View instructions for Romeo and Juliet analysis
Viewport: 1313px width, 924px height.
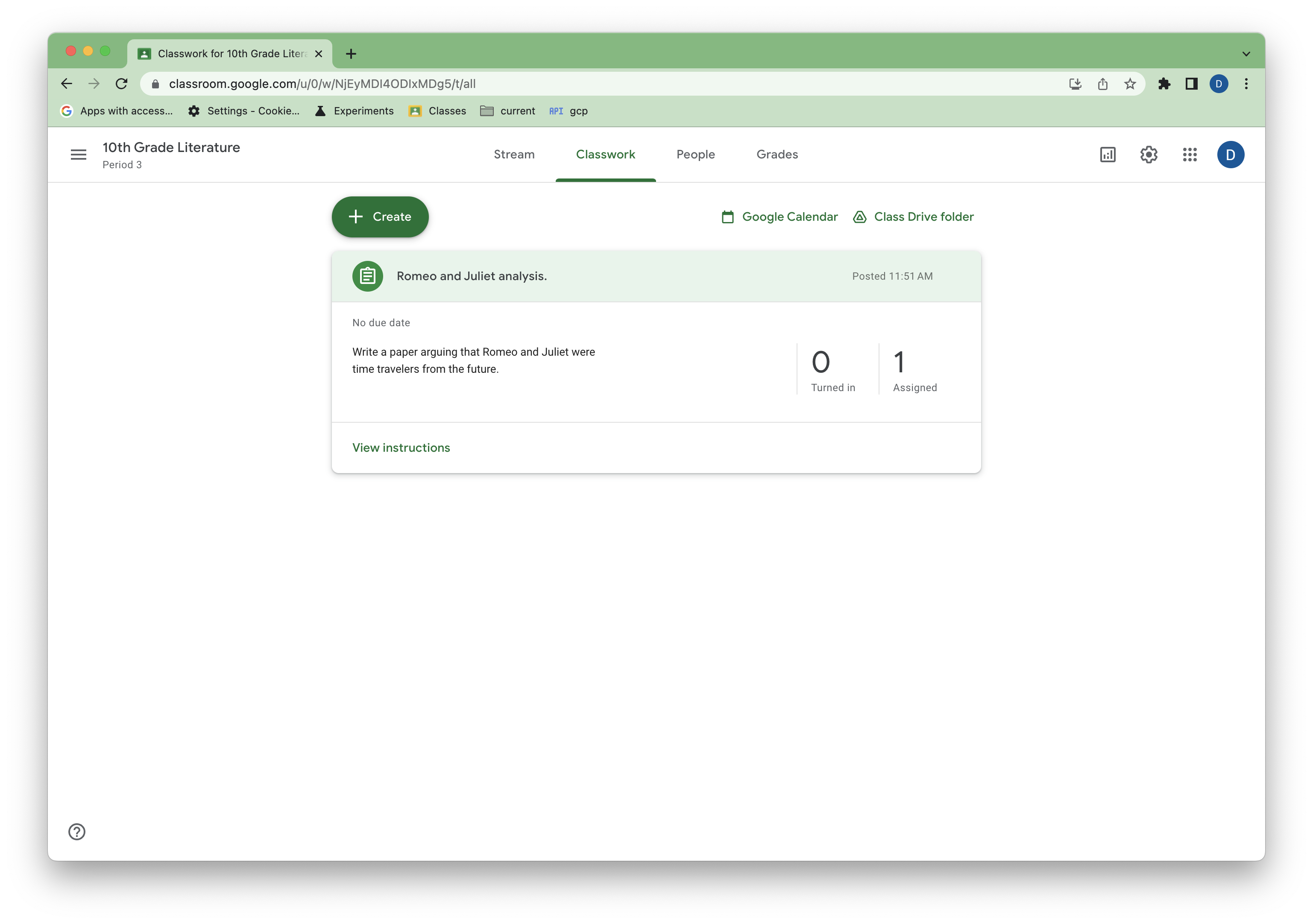click(401, 447)
